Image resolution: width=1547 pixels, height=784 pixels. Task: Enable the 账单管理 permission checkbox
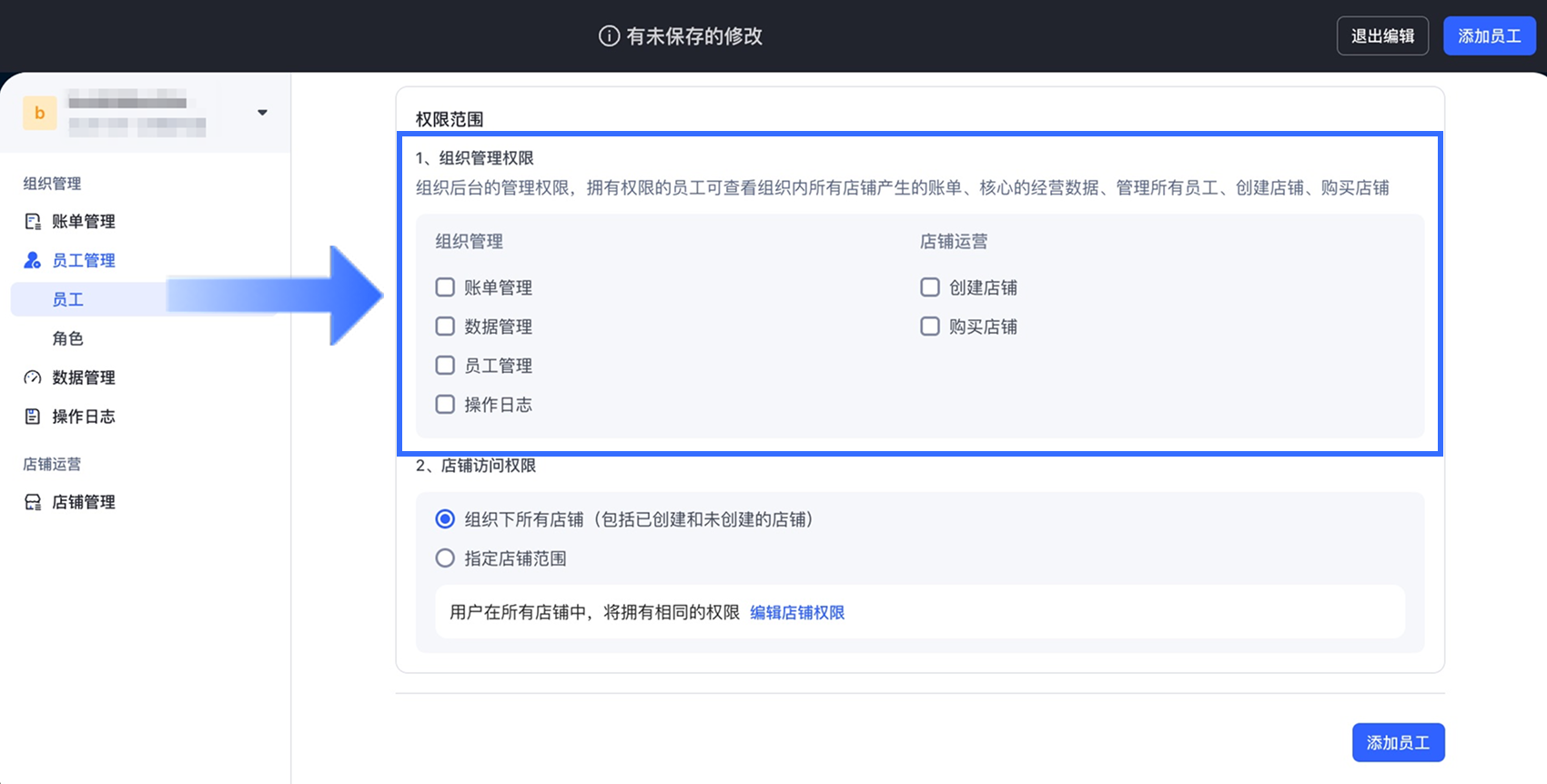pyautogui.click(x=445, y=287)
